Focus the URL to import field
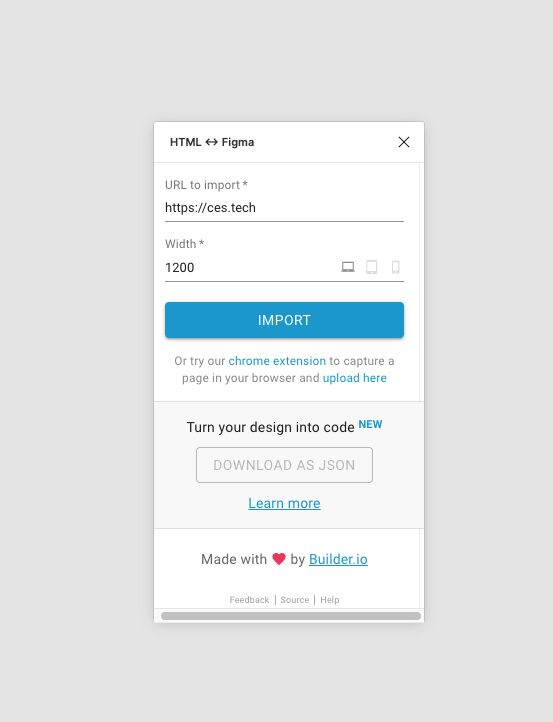Viewport: 553px width, 722px height. tap(284, 208)
